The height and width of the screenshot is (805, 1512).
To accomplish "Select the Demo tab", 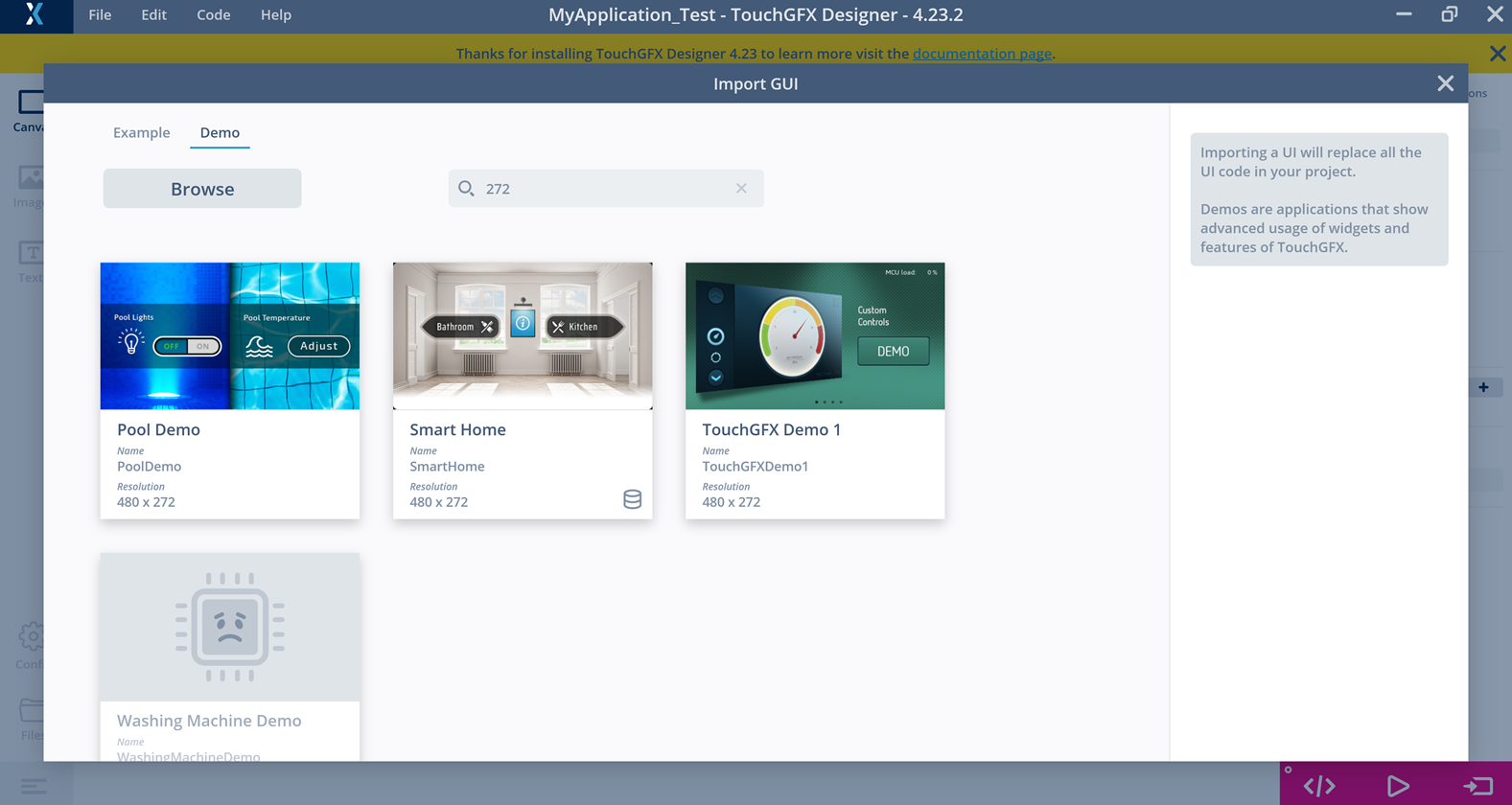I will [x=220, y=132].
